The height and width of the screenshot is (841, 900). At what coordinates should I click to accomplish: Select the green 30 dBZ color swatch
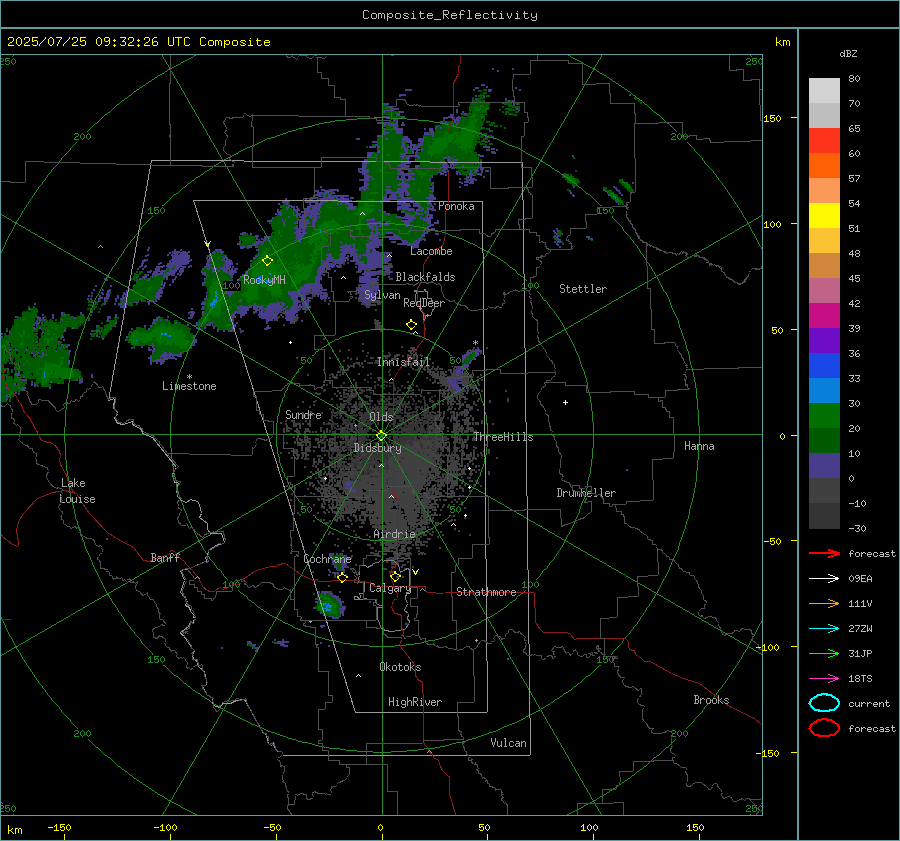coord(824,415)
